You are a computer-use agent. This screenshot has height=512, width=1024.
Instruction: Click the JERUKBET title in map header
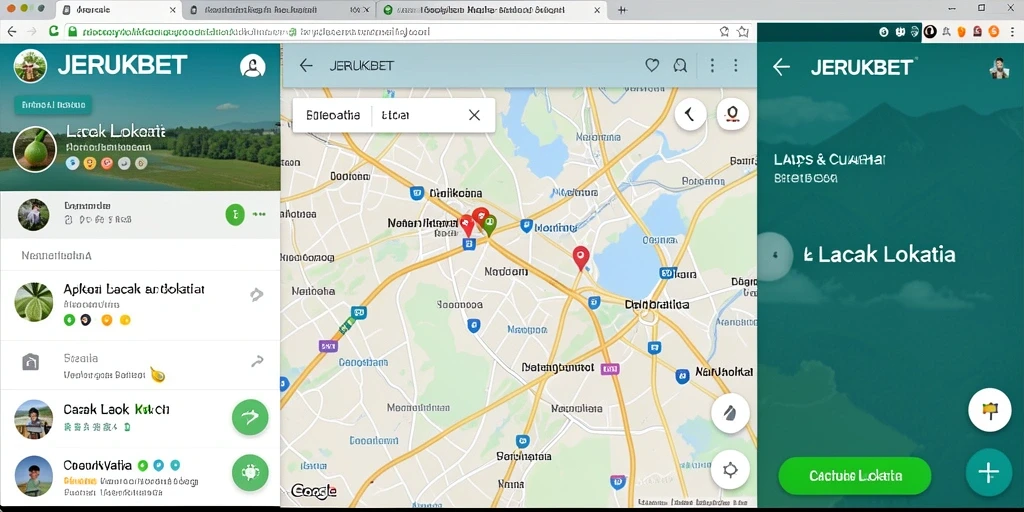click(361, 66)
